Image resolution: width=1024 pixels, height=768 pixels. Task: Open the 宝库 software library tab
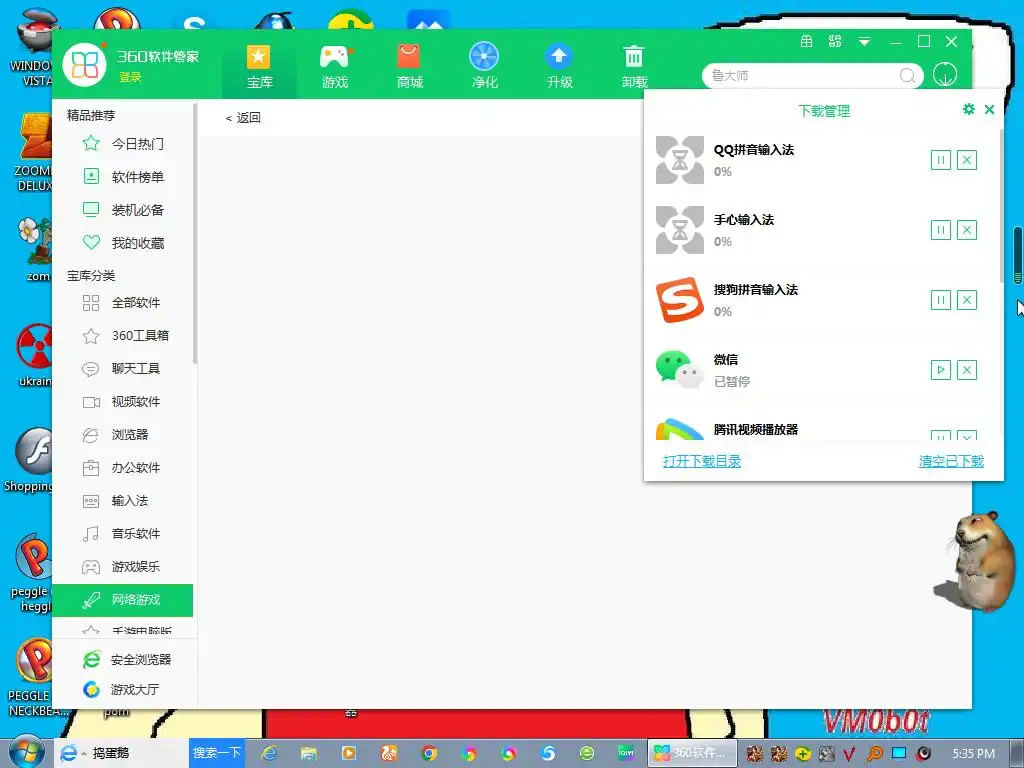click(259, 67)
